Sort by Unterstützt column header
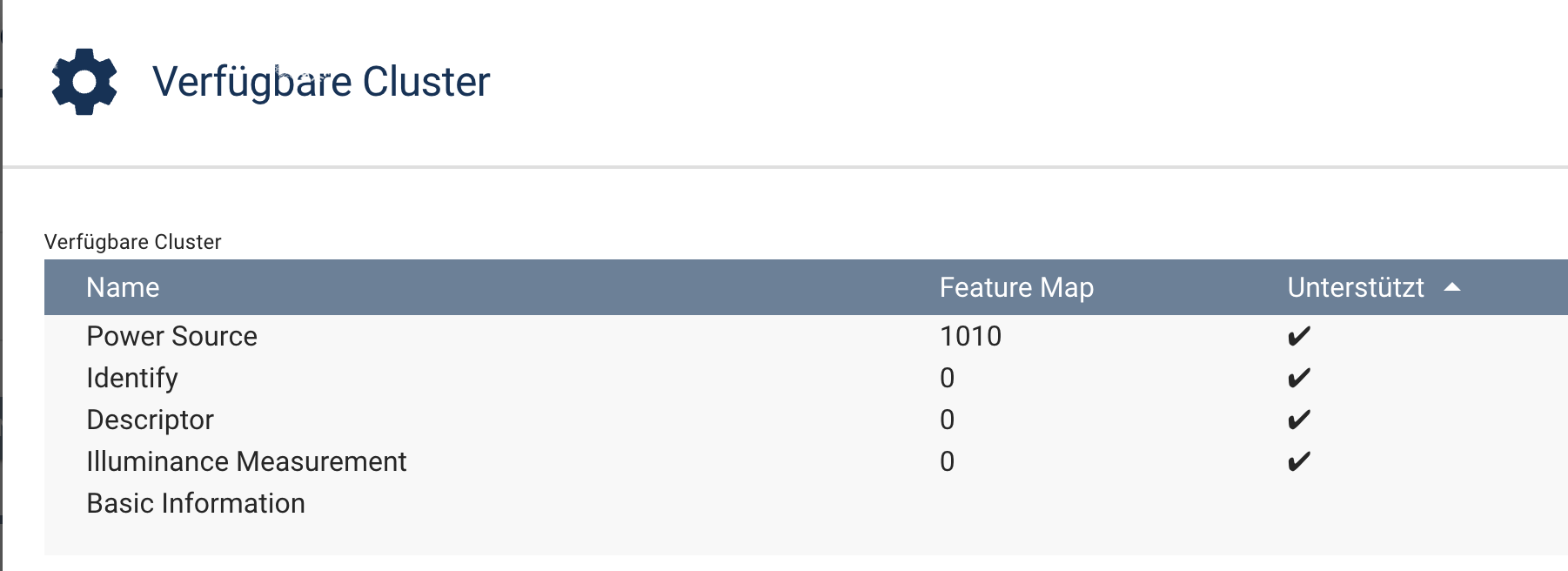The image size is (1568, 571). [x=1355, y=287]
